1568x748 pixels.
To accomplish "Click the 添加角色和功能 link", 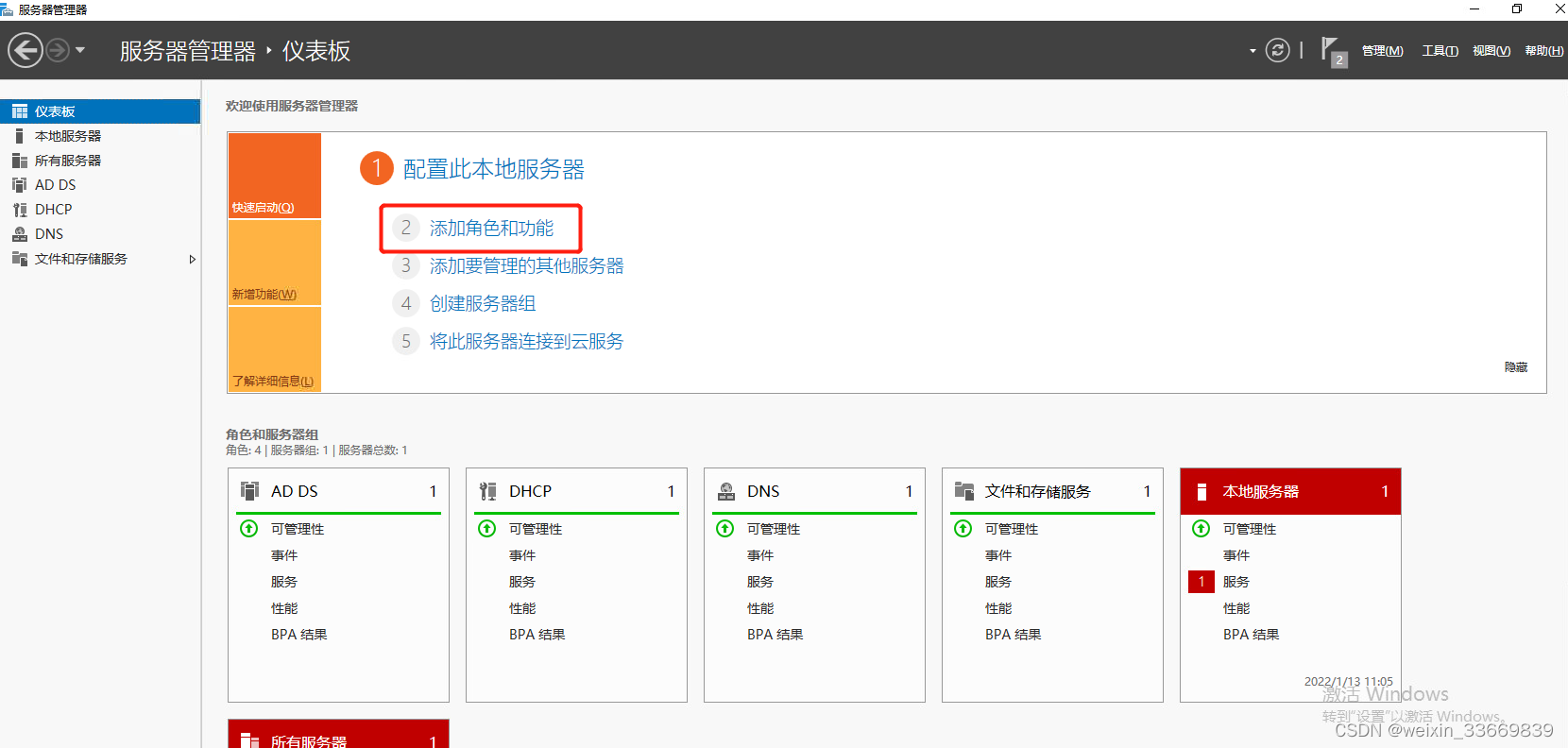I will click(491, 229).
